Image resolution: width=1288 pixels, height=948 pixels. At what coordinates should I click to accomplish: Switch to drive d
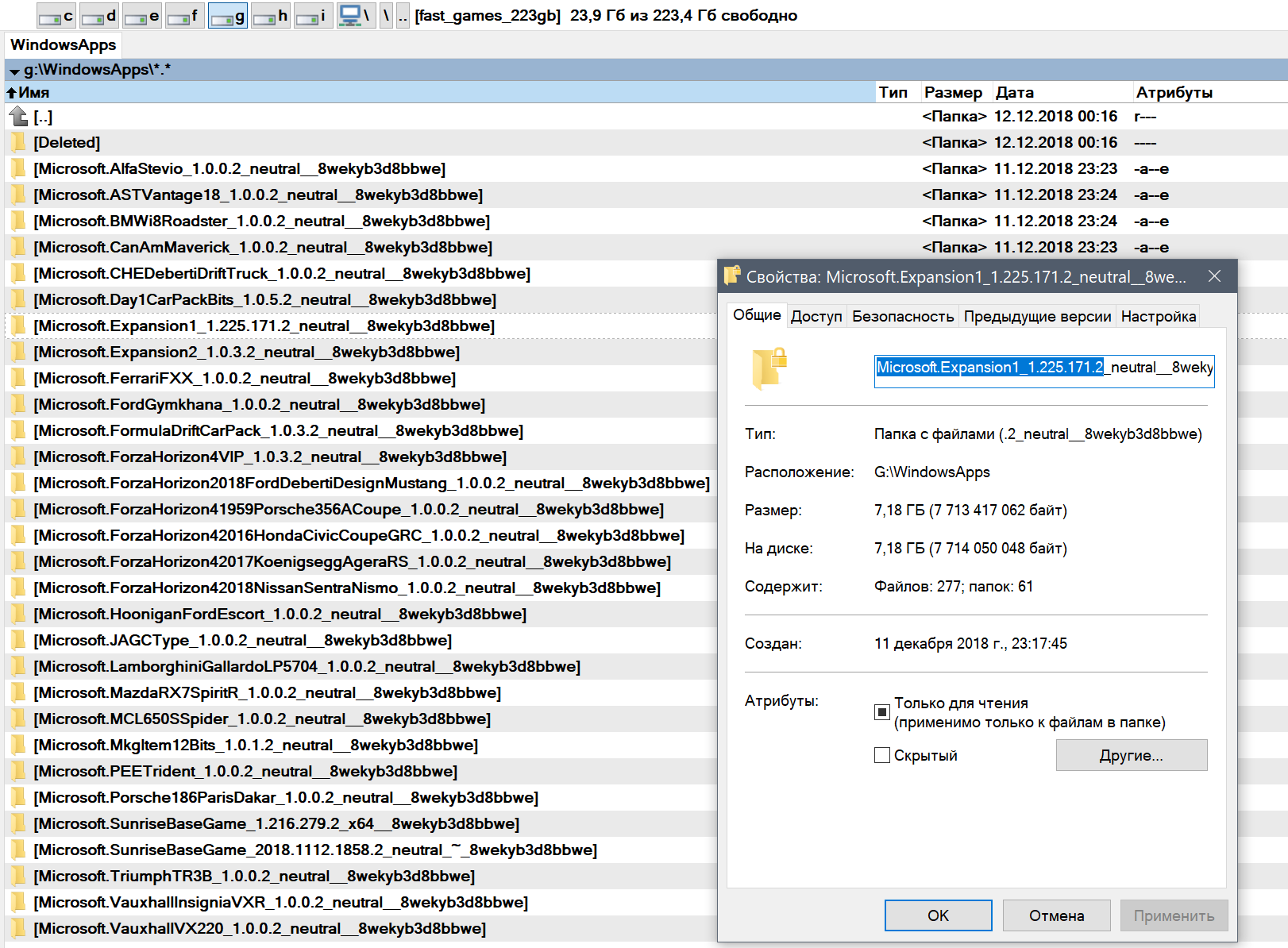(99, 16)
